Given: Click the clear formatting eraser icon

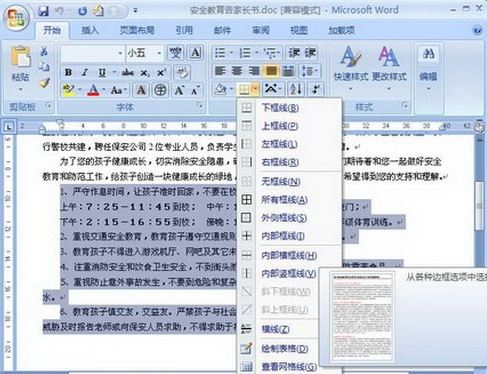Looking at the screenshot, I should [182, 72].
